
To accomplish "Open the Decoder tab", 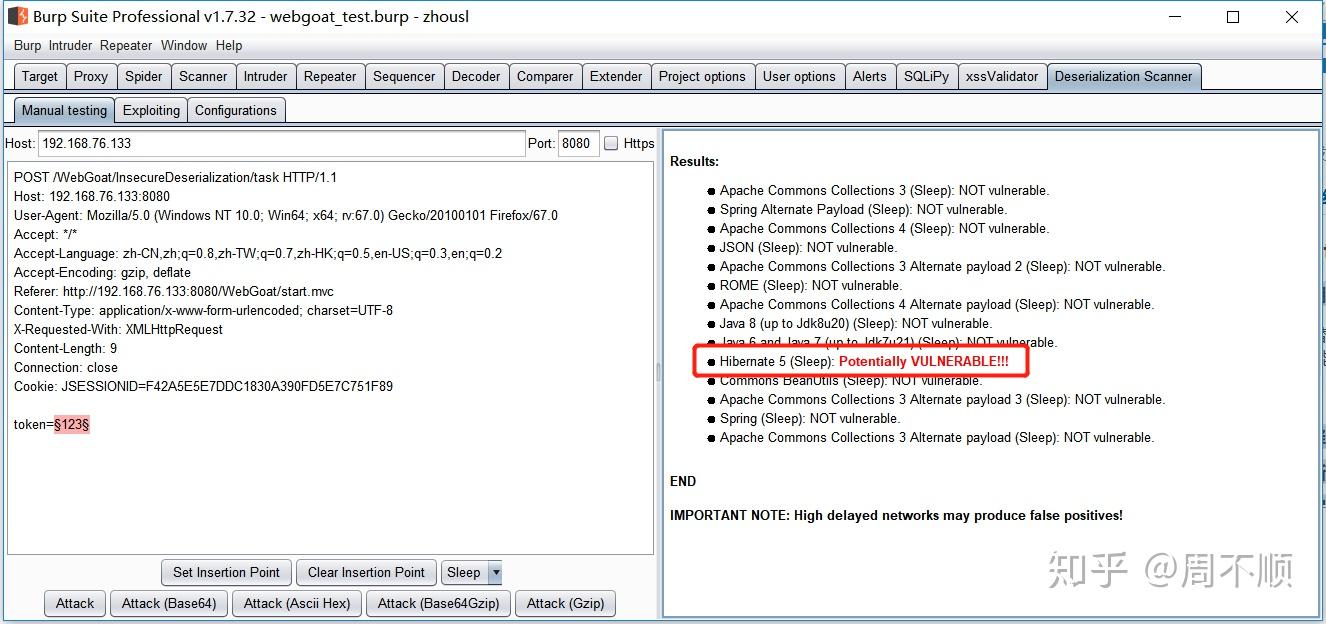I will pyautogui.click(x=476, y=75).
